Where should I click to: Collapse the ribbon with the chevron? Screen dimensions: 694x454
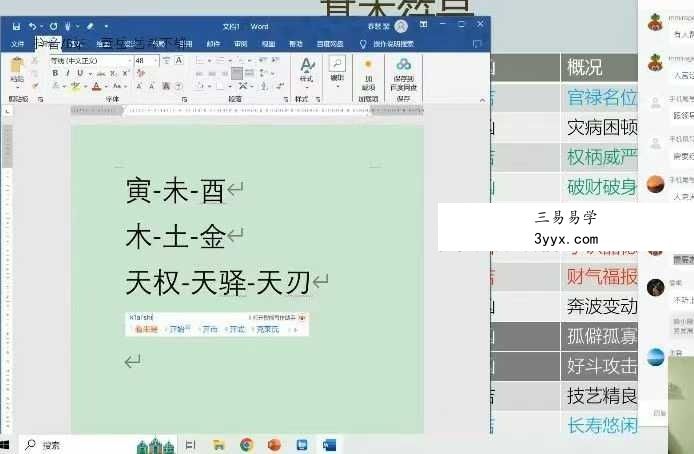point(482,100)
